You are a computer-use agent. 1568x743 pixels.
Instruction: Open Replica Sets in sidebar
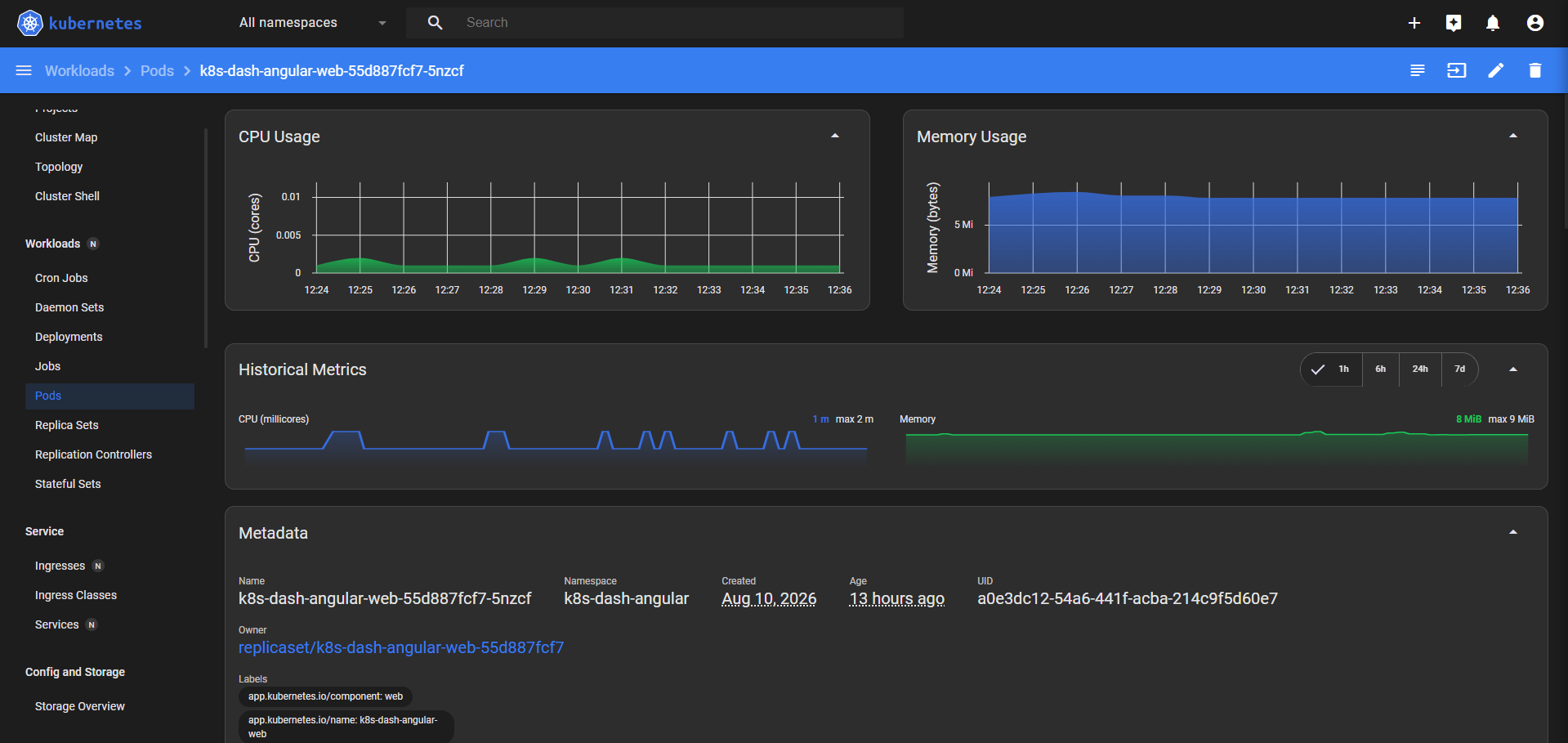[67, 425]
